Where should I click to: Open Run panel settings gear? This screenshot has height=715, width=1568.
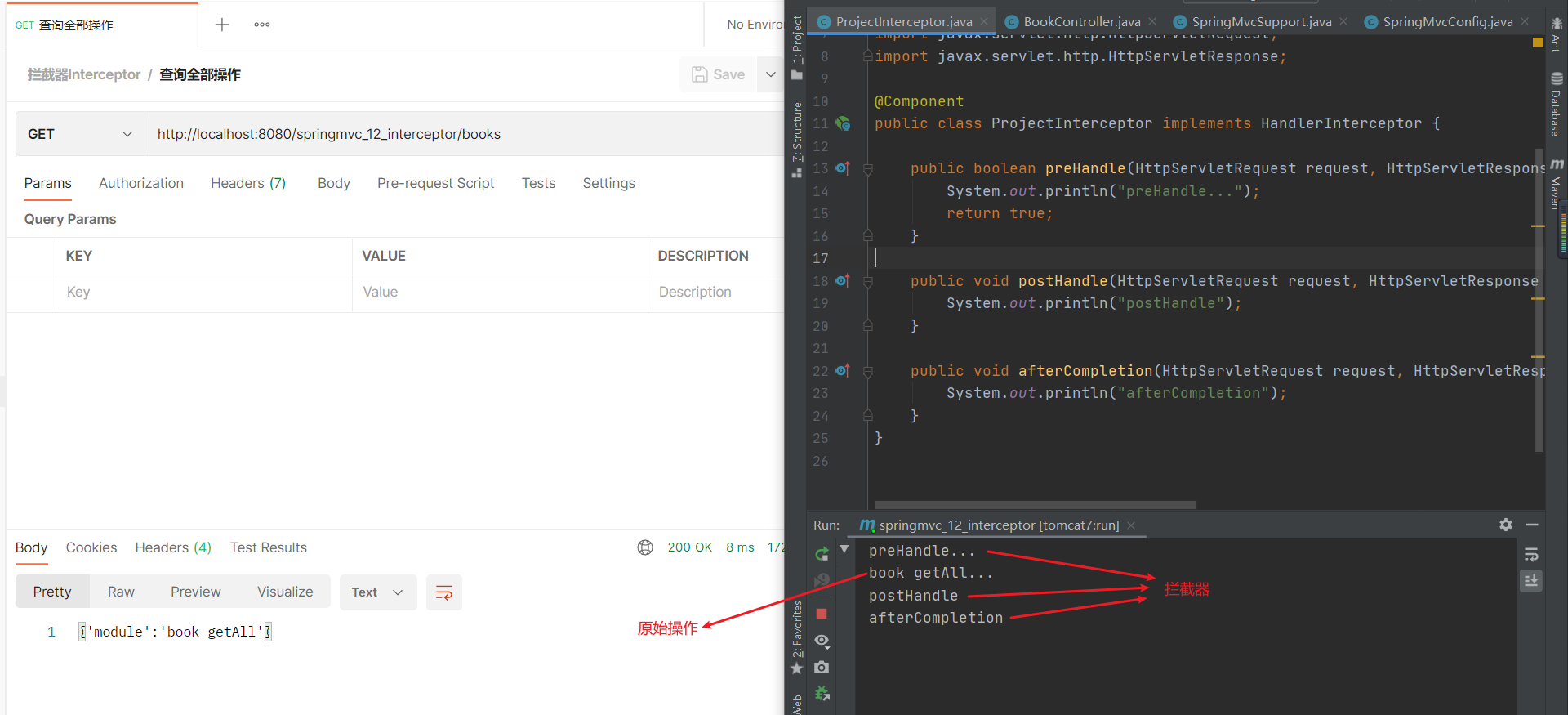click(x=1506, y=525)
